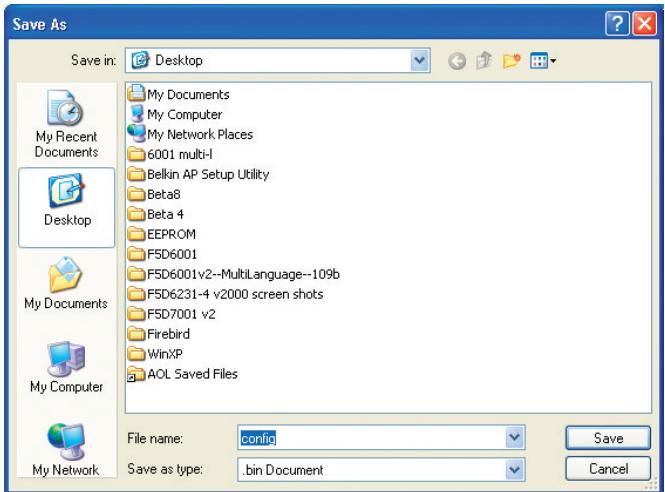
Task: Select the Firebird folder icon
Action: pos(137,333)
